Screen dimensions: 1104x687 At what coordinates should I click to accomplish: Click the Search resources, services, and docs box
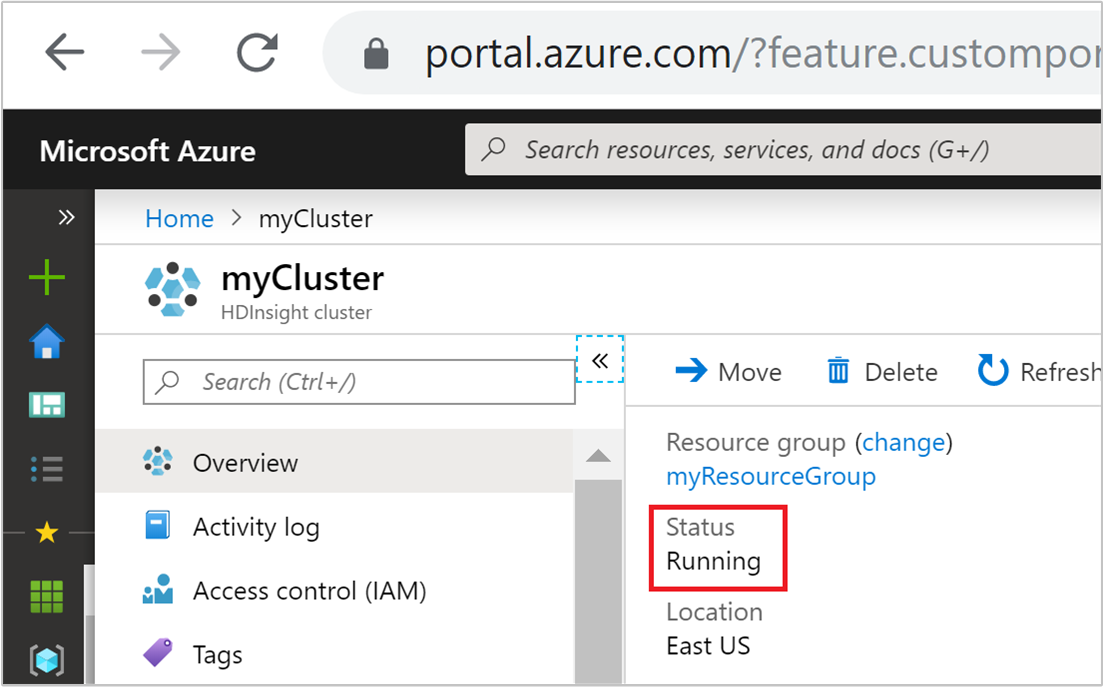(780, 150)
